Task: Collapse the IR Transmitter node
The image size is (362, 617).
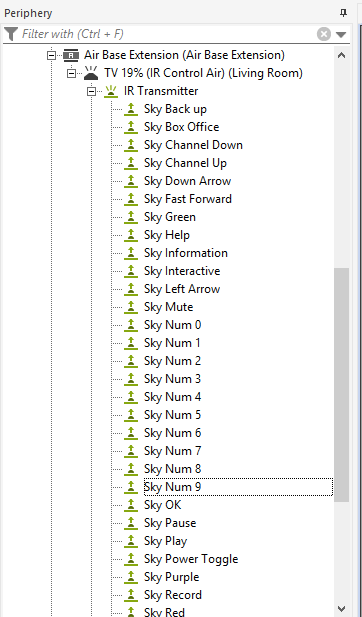Action: (x=91, y=91)
